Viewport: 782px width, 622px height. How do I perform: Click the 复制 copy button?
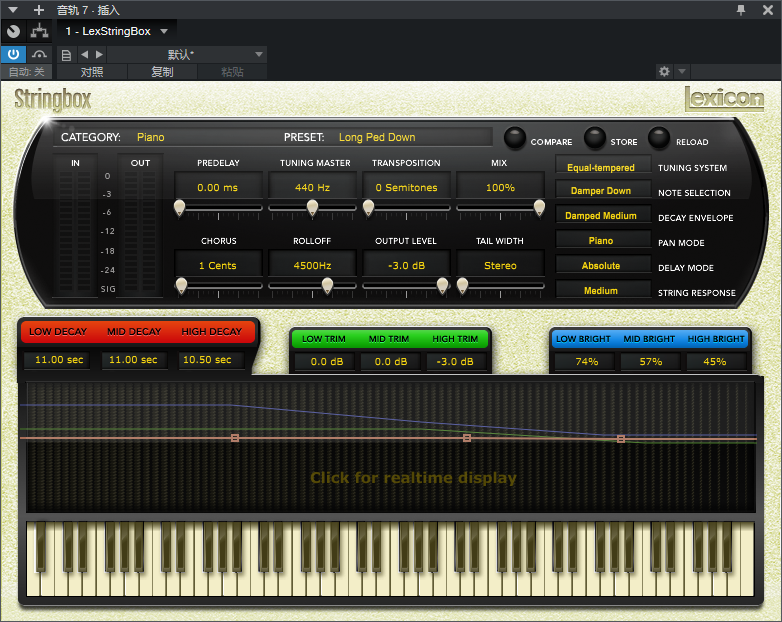click(163, 72)
